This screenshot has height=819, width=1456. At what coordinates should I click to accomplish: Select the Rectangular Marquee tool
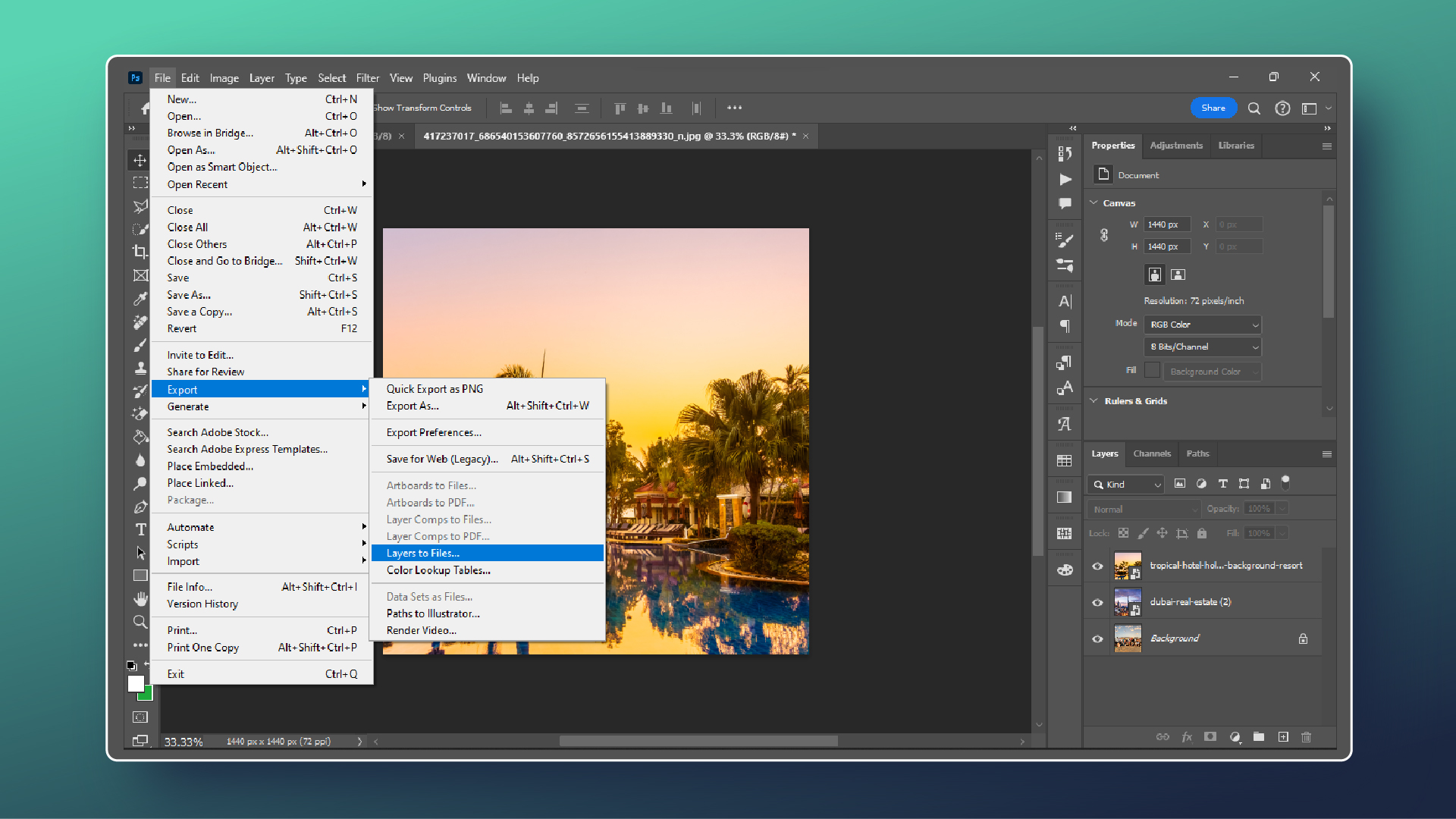pos(141,182)
